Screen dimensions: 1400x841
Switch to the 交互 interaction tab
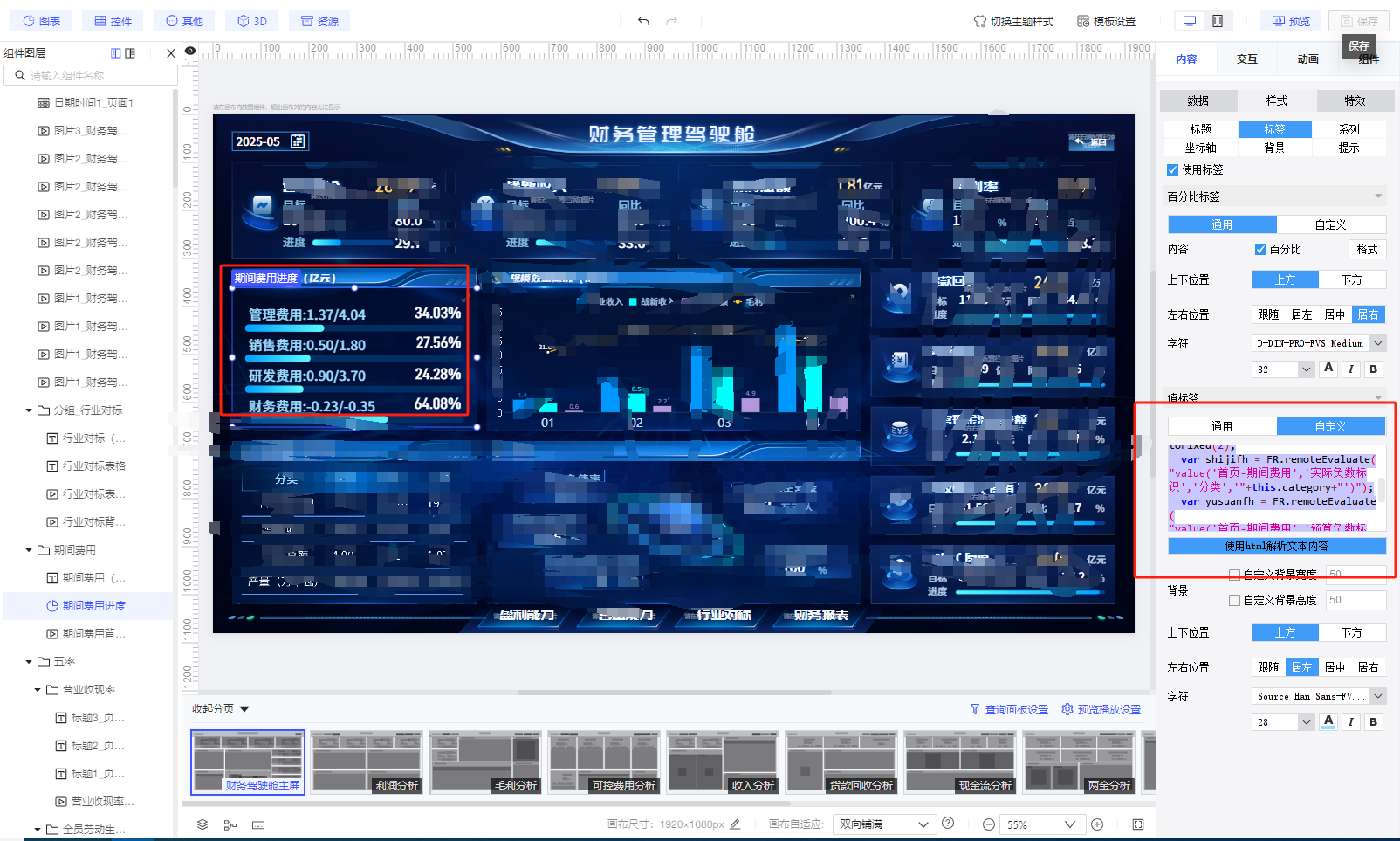(x=1246, y=59)
